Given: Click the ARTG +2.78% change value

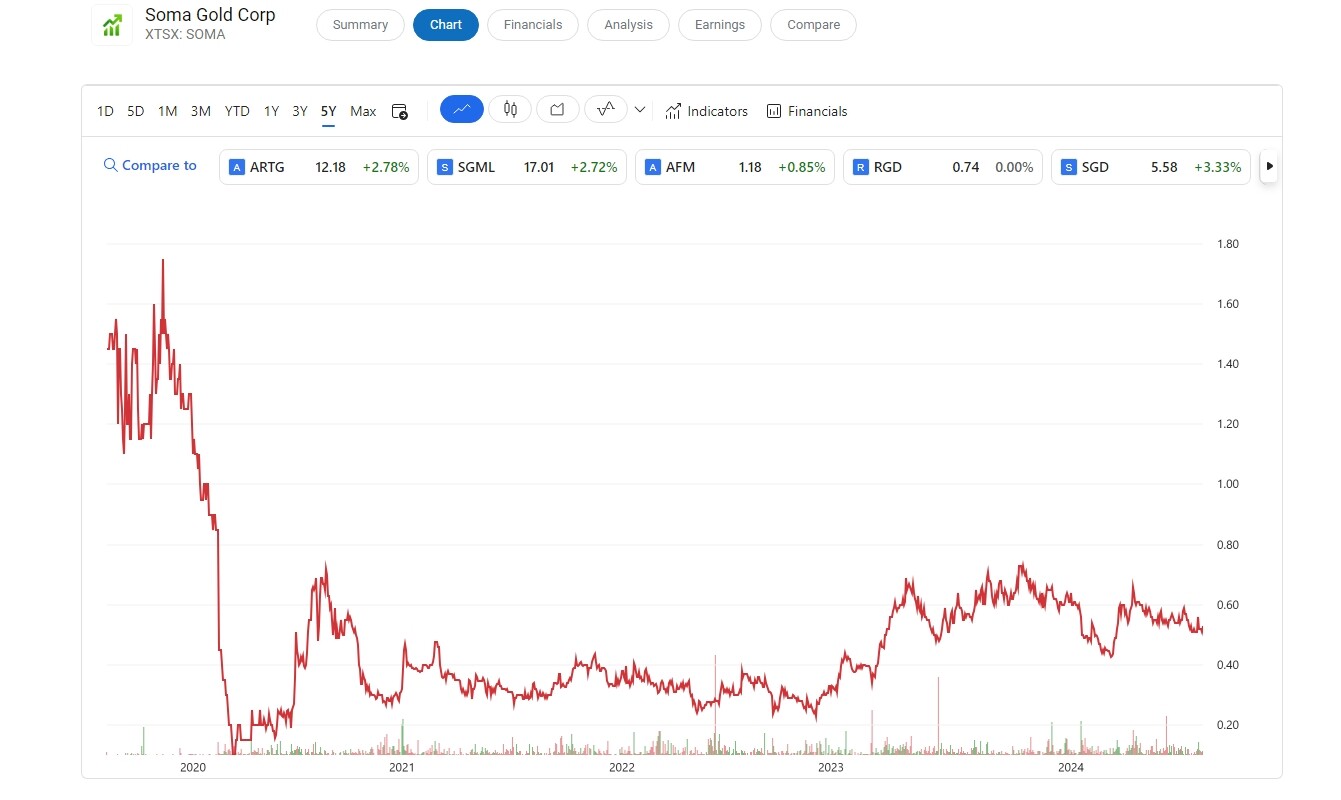Looking at the screenshot, I should [x=386, y=167].
